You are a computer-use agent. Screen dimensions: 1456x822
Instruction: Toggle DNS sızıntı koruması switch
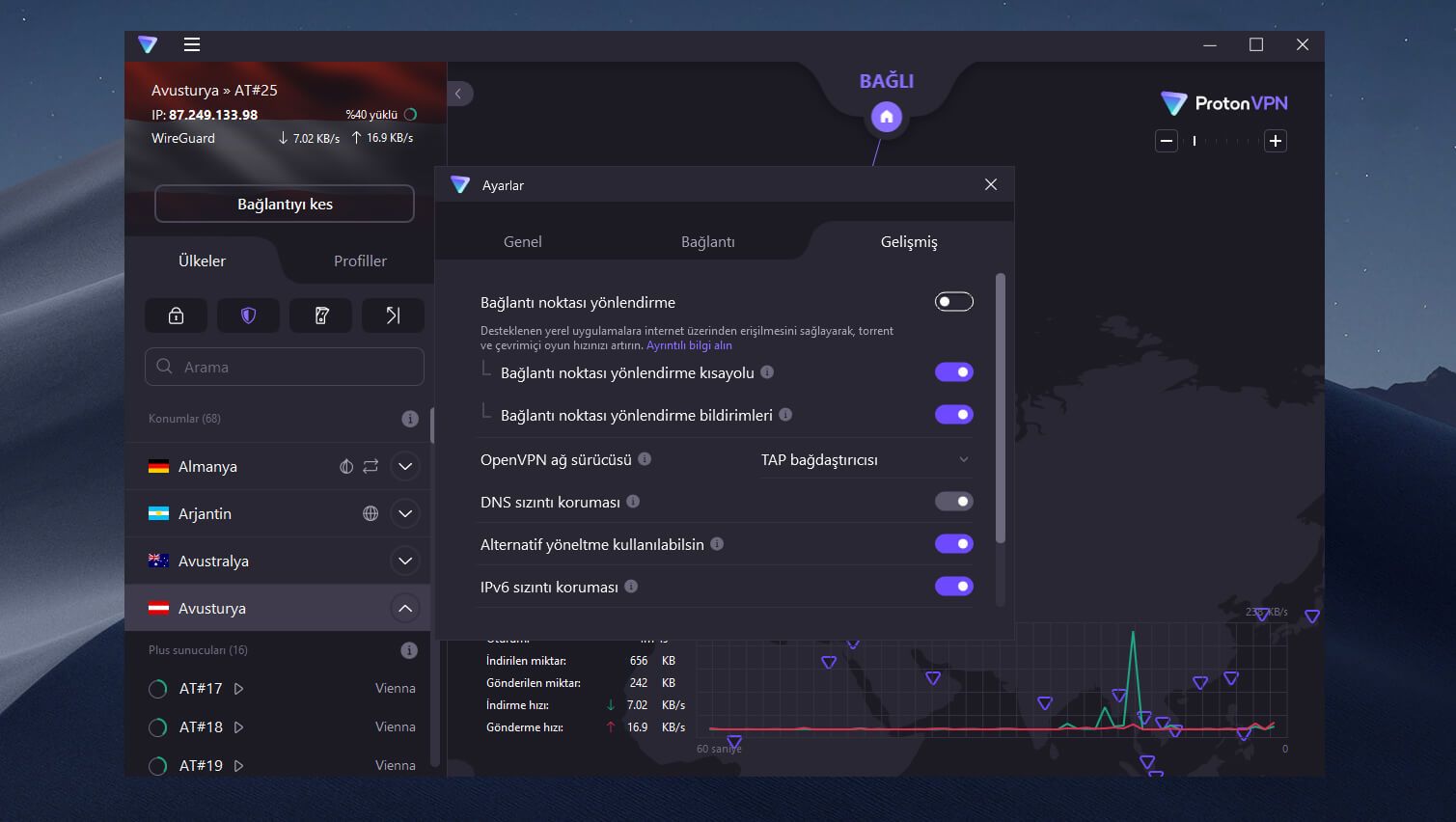(x=954, y=502)
